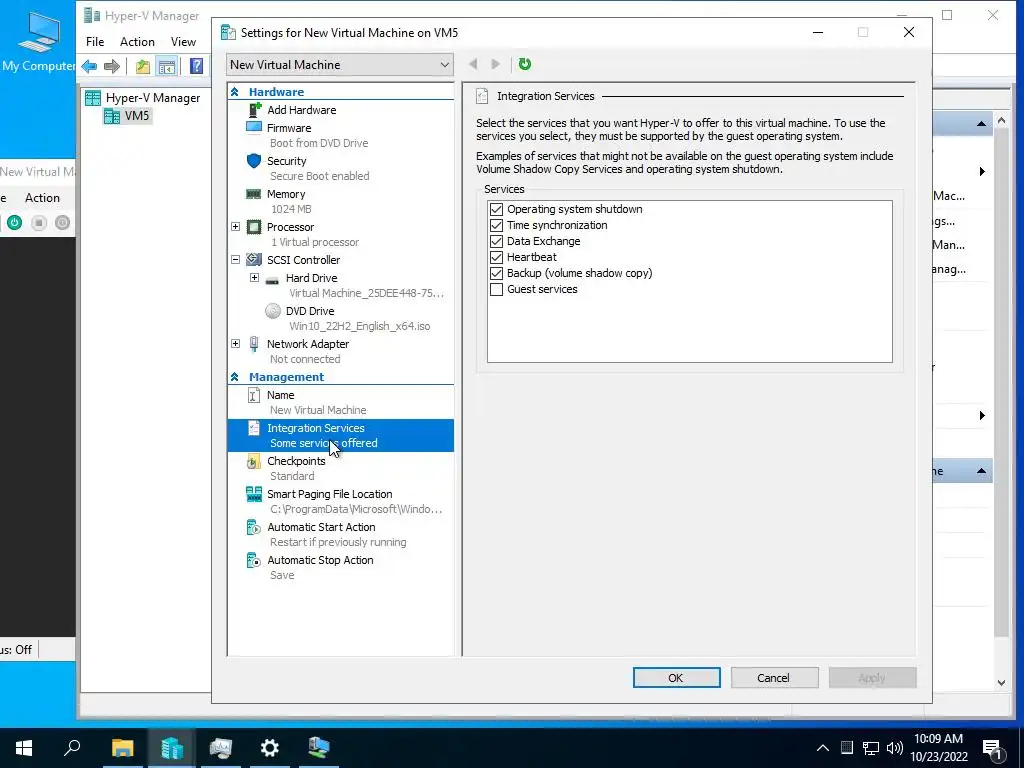Disable the Heartbeat service
Viewport: 1024px width, 768px height.
pyautogui.click(x=496, y=257)
